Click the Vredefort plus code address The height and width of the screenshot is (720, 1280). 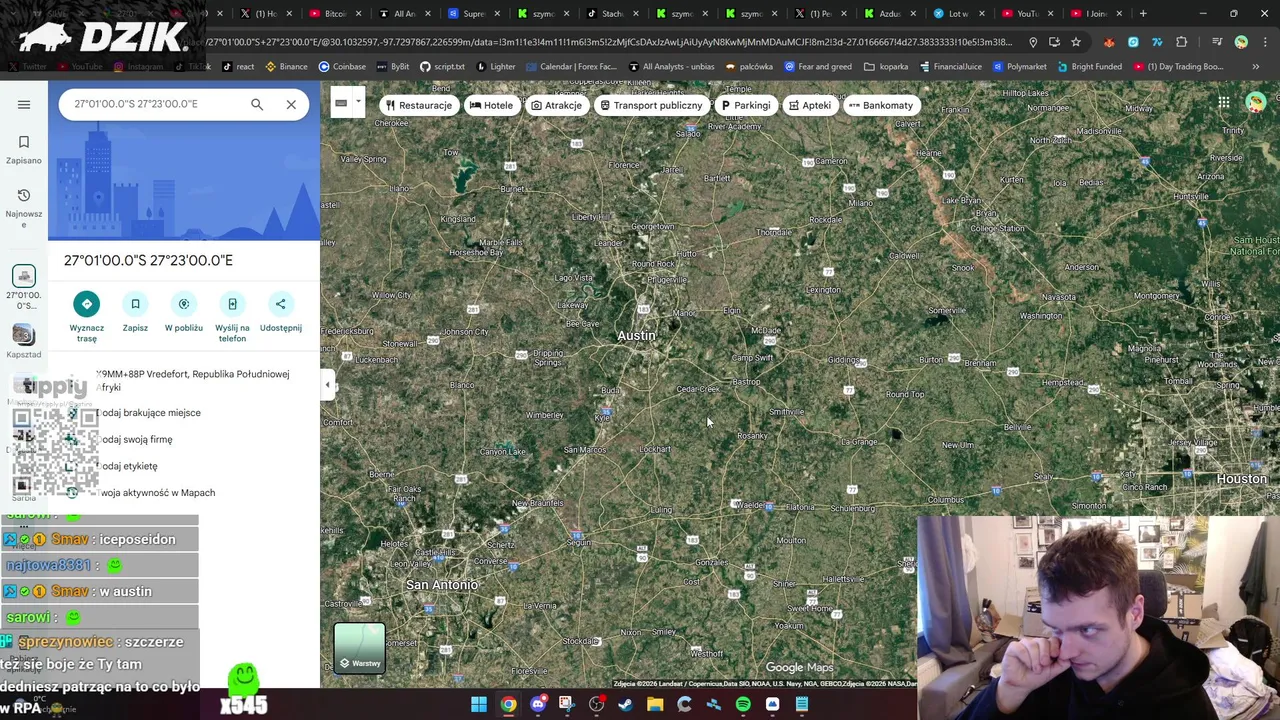pyautogui.click(x=192, y=380)
